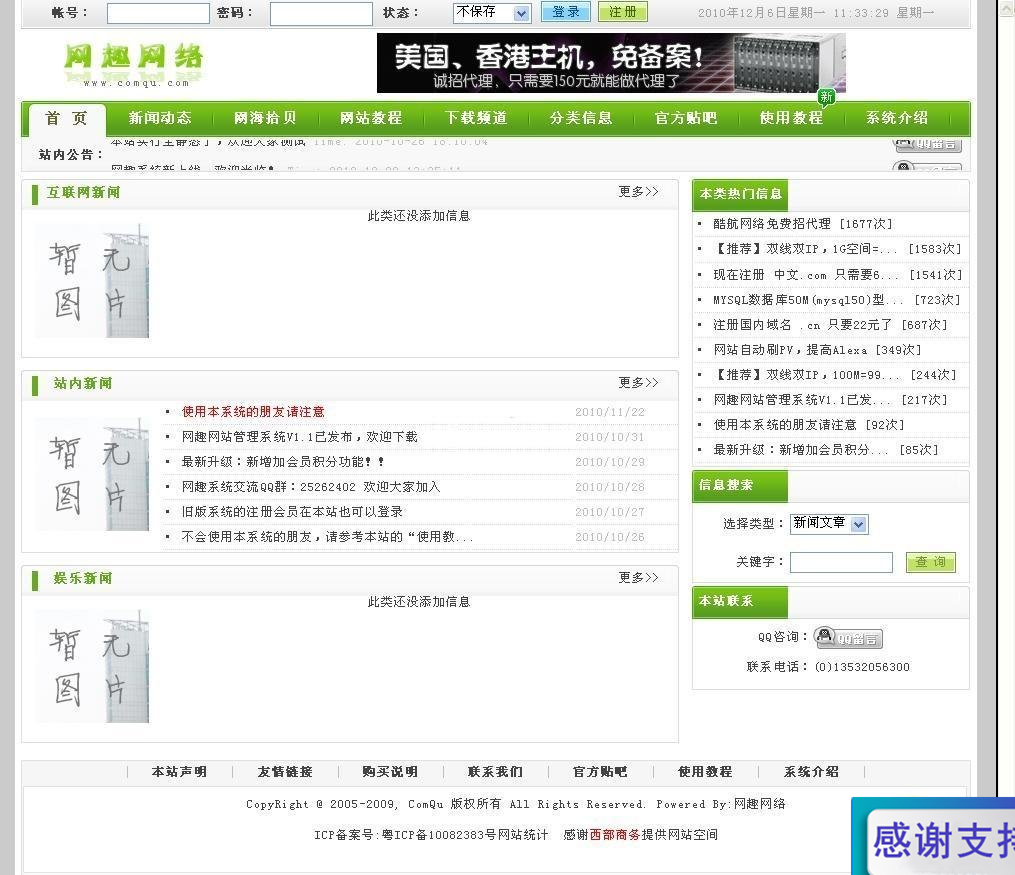Open 网趣网站管理系统V1.1已发布，欢迎下载 news item

(300, 437)
